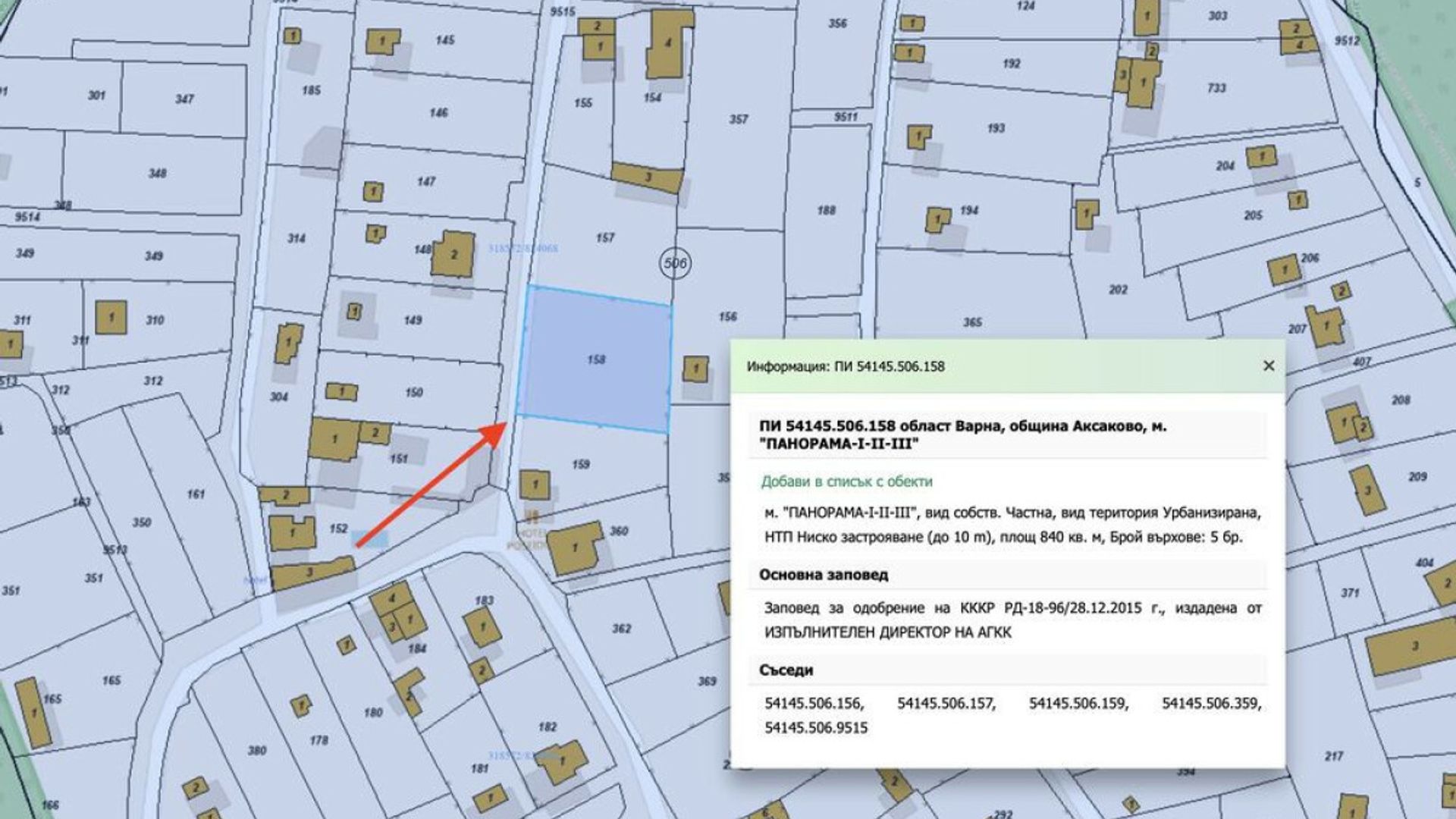Click parcel 362 near the road junction

[621, 629]
